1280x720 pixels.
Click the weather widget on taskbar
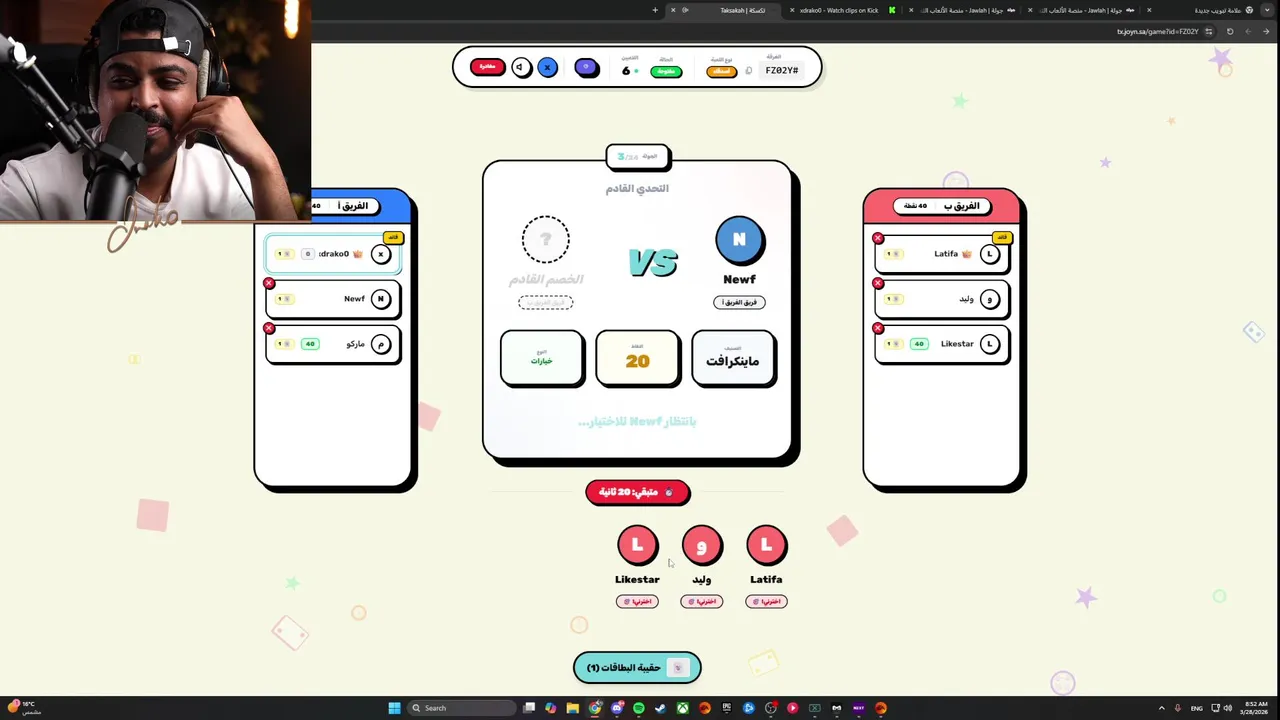pos(25,708)
